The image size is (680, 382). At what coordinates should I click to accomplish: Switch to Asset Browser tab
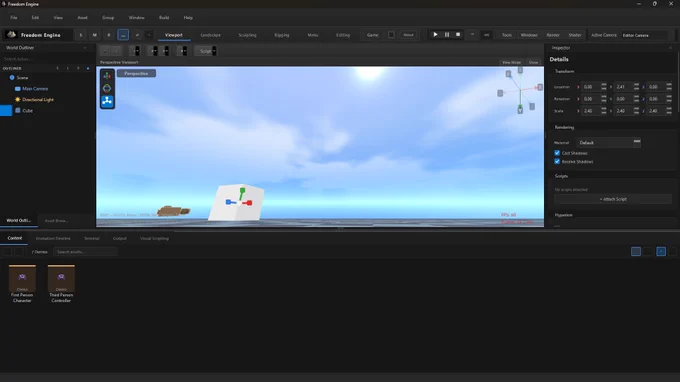(x=56, y=221)
